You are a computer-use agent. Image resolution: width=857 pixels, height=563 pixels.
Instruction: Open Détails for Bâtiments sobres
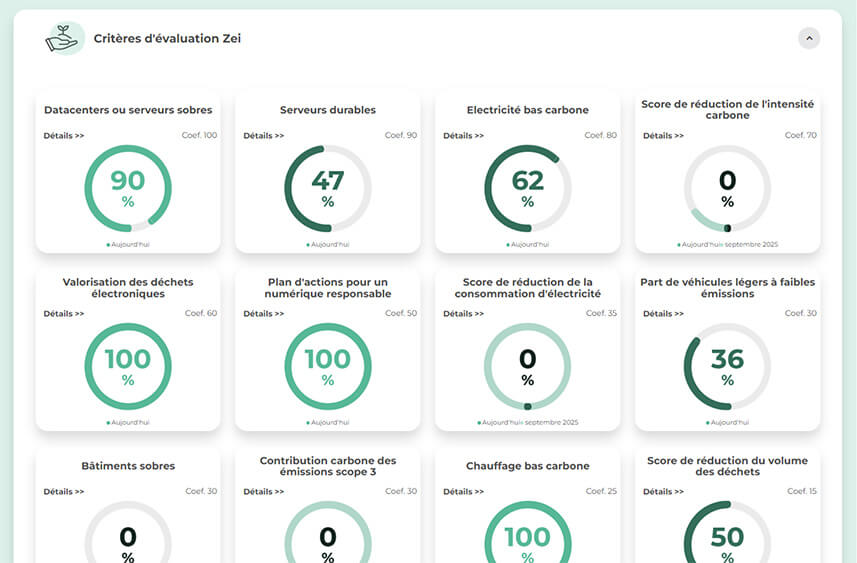tap(64, 492)
